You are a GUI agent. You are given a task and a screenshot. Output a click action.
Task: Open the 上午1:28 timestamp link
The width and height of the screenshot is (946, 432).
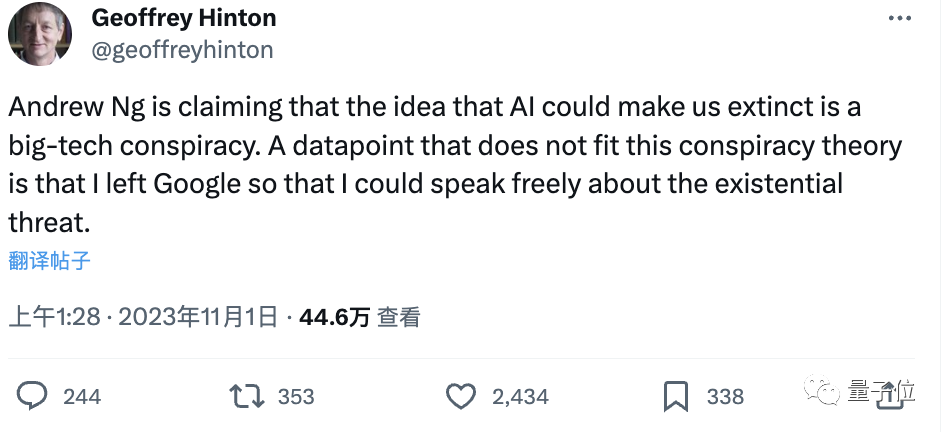point(54,318)
